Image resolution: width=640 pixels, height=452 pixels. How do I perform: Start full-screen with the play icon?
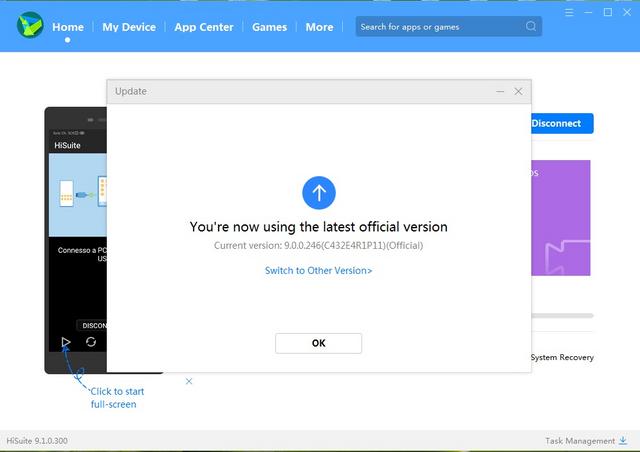[x=66, y=342]
